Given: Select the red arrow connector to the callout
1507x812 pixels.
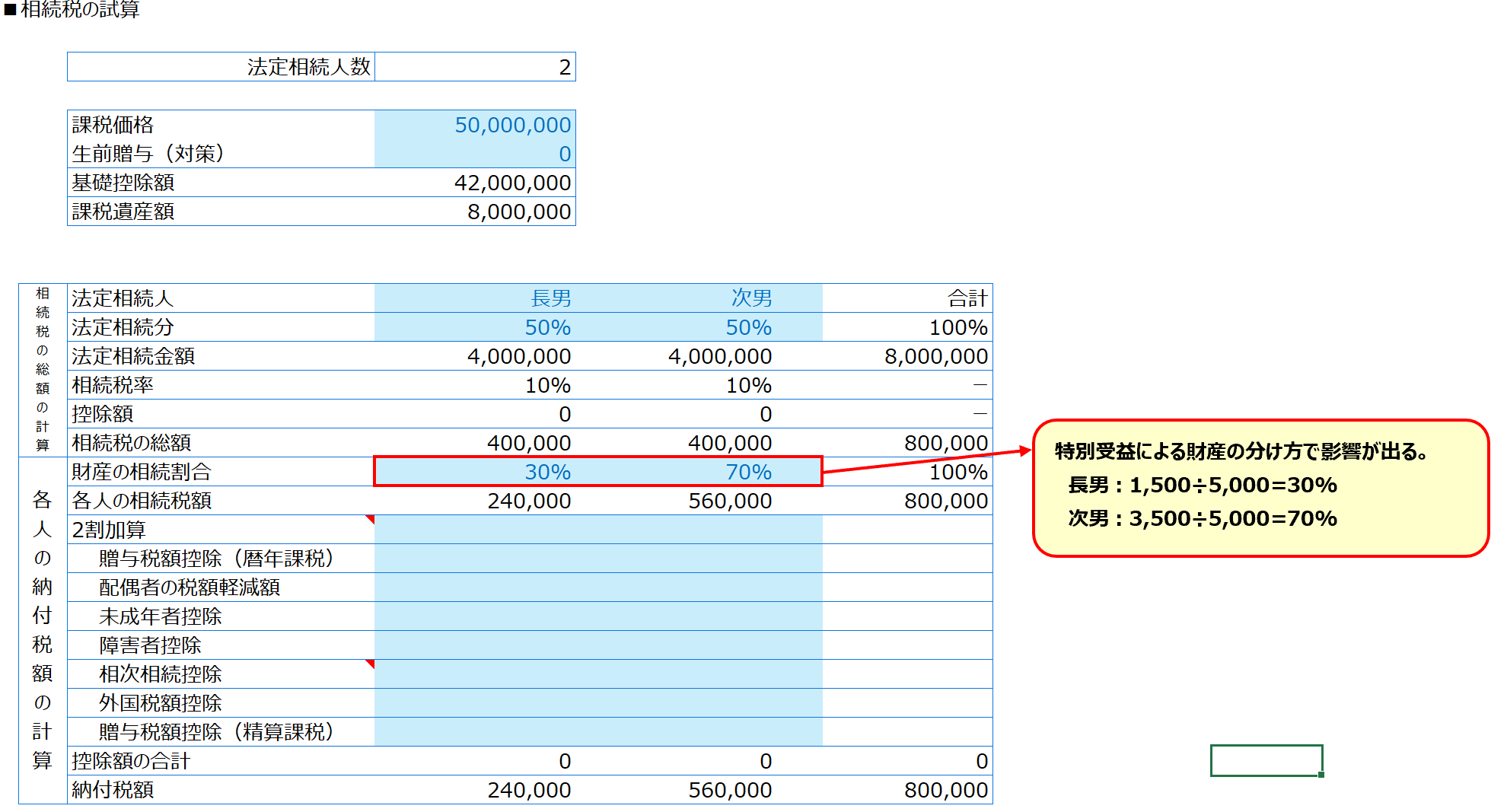Looking at the screenshot, I should 927,461.
